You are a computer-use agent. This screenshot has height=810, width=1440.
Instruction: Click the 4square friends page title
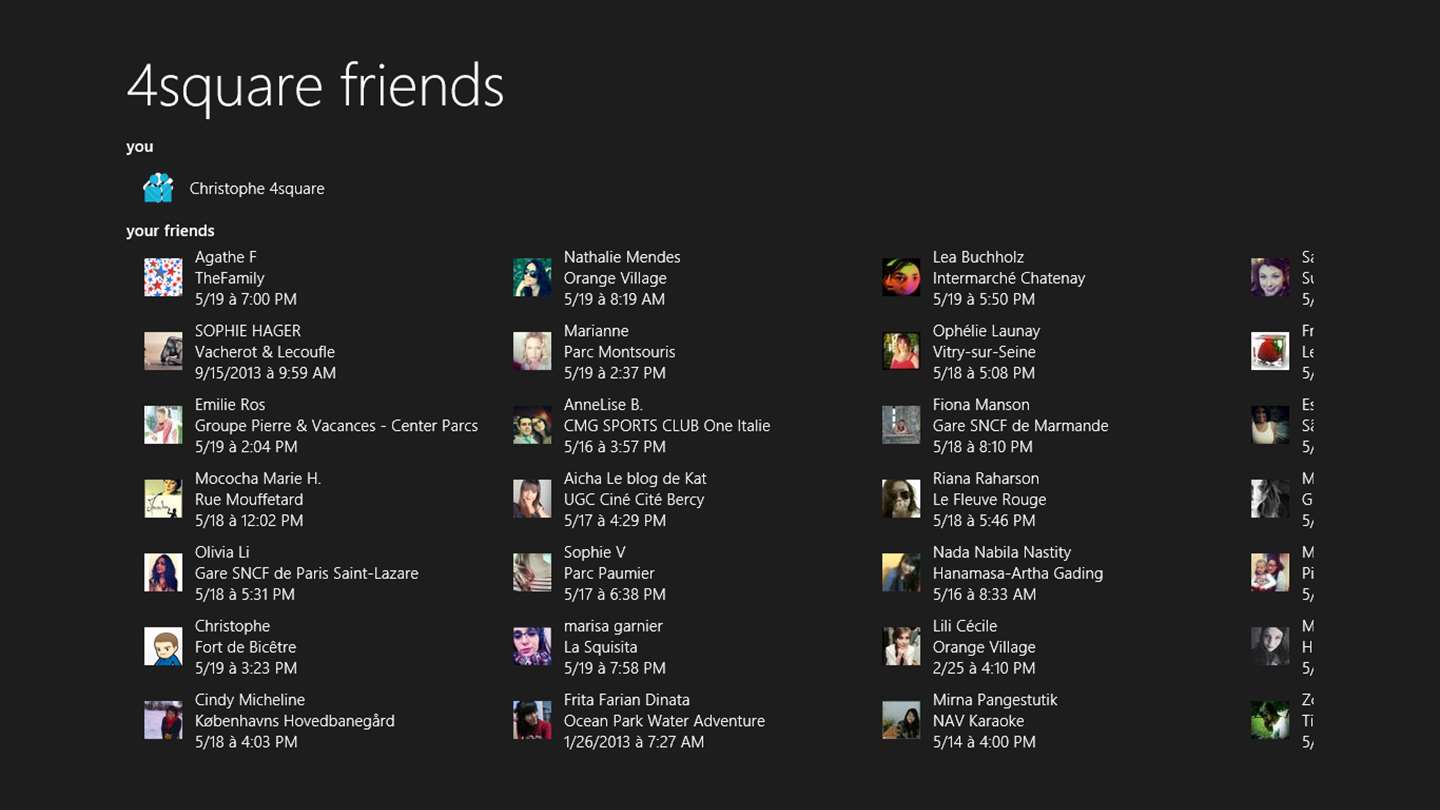(315, 86)
